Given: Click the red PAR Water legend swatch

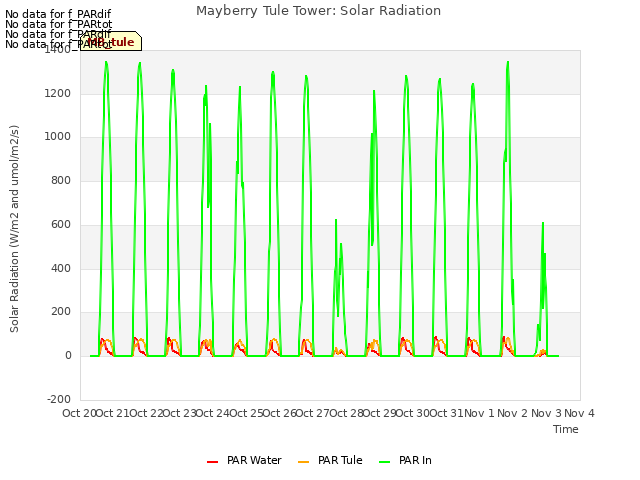Looking at the screenshot, I should pyautogui.click(x=213, y=462).
